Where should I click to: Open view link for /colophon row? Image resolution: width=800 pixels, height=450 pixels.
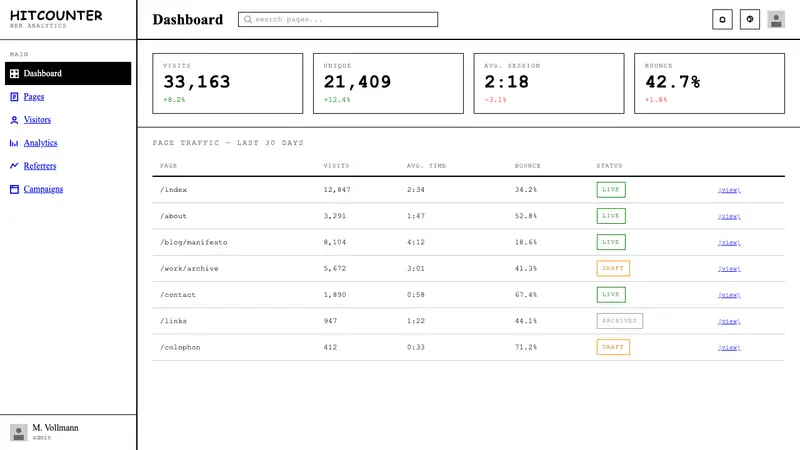click(729, 347)
